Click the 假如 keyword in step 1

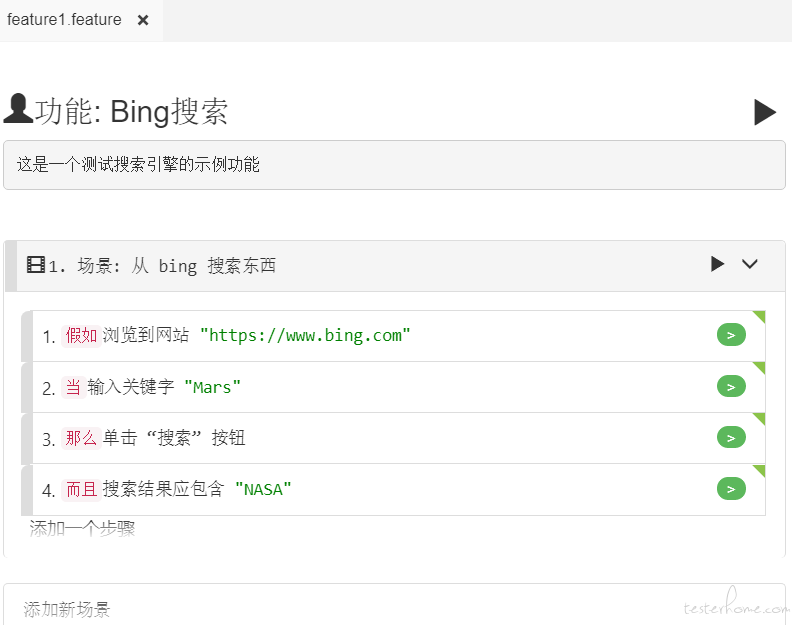81,335
